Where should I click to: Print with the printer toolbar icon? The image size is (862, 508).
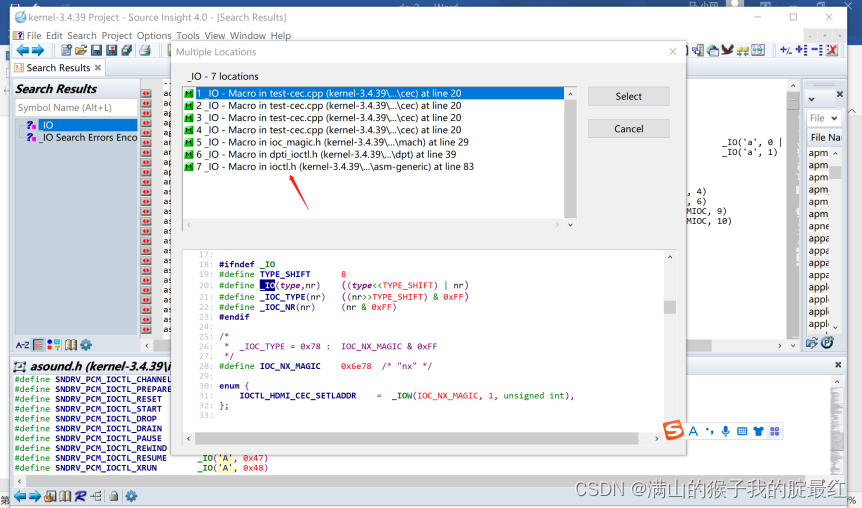[145, 51]
